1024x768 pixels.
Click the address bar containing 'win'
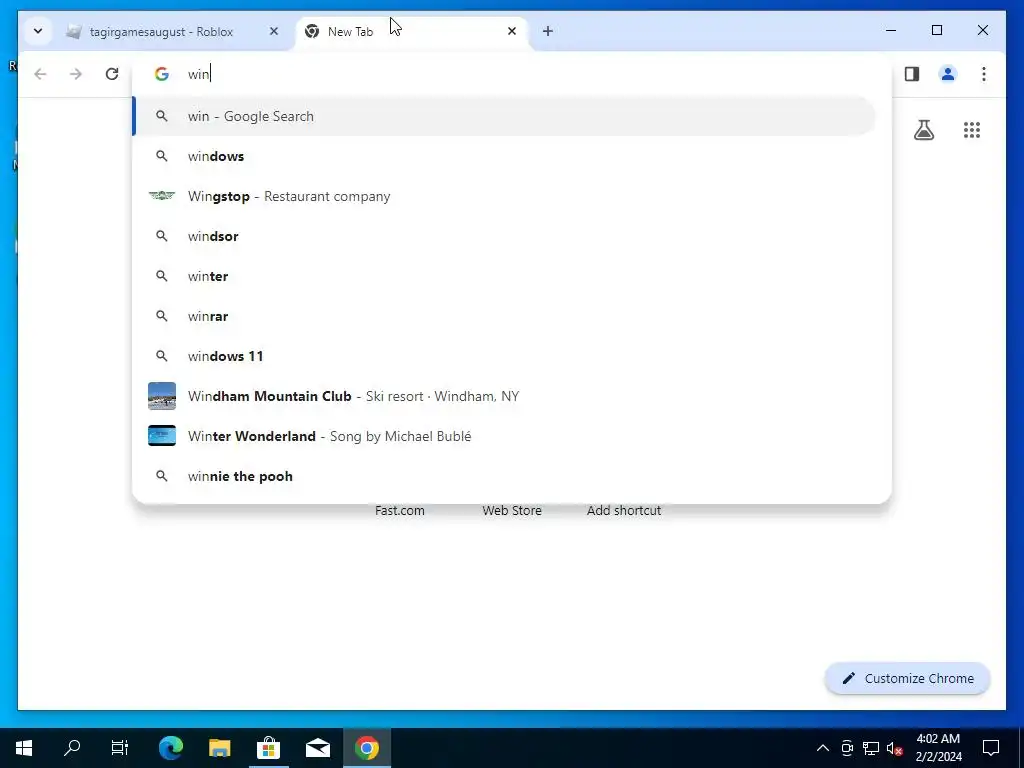(511, 74)
